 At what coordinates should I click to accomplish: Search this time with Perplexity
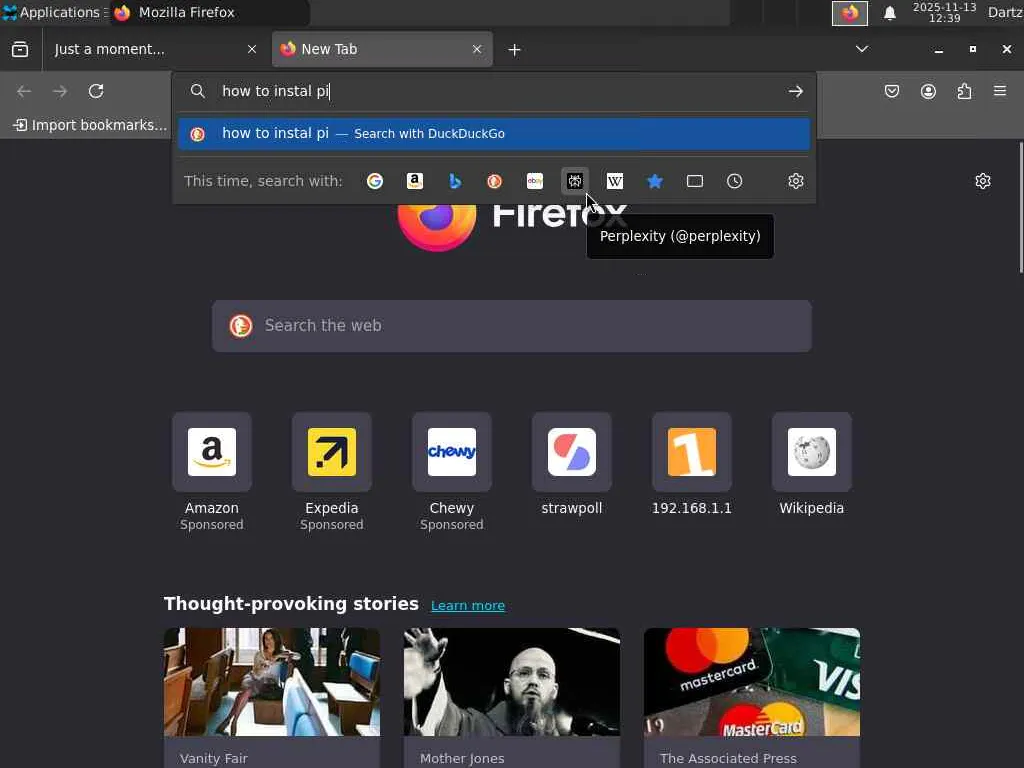click(575, 181)
